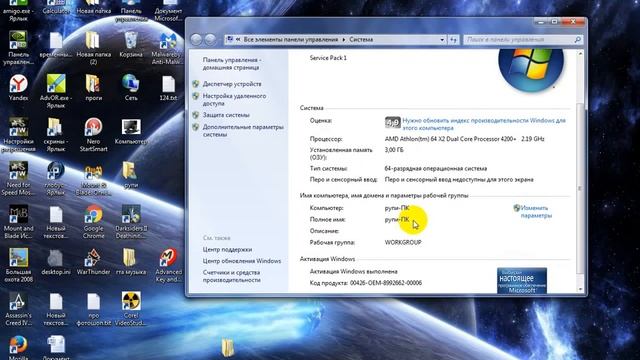Open the 'глобус Ярлык' desktop shortcut
640x360 pixels.
point(56,178)
